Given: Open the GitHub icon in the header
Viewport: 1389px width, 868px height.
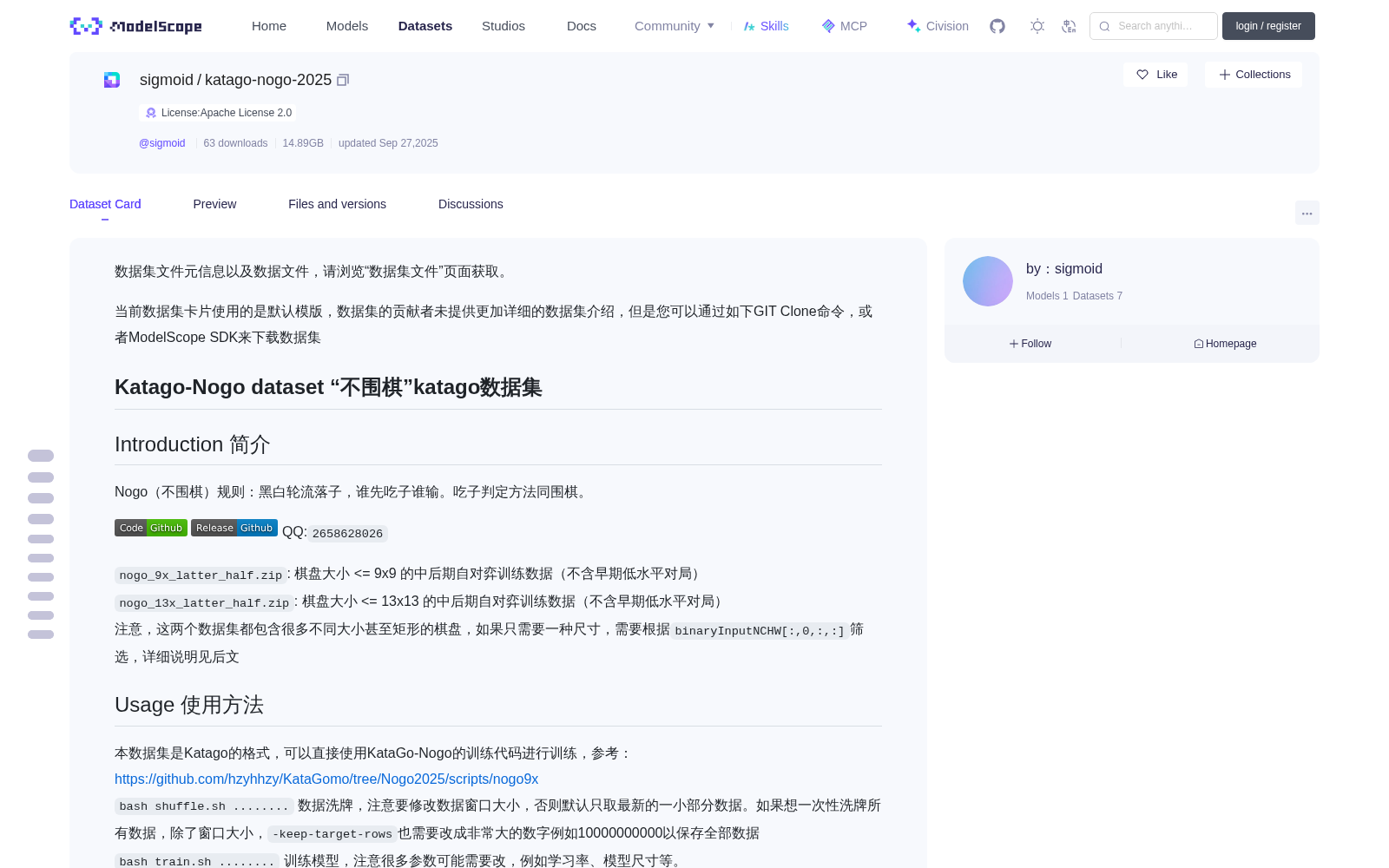Looking at the screenshot, I should tap(997, 26).
